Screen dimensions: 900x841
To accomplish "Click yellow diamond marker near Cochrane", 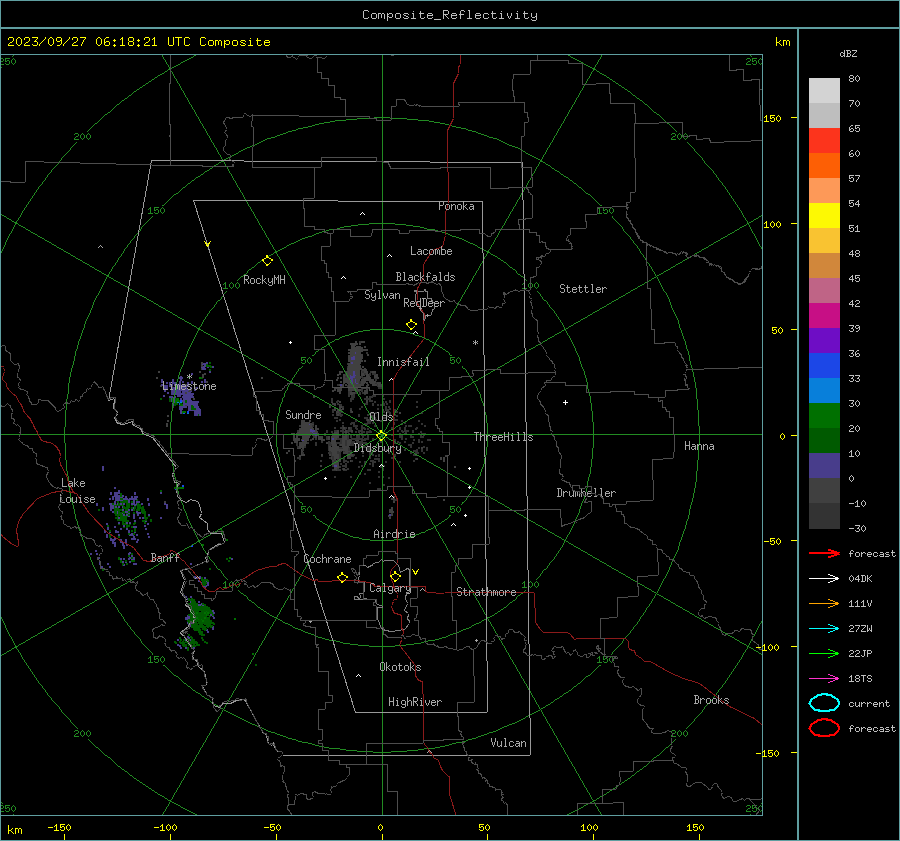I will coord(342,578).
